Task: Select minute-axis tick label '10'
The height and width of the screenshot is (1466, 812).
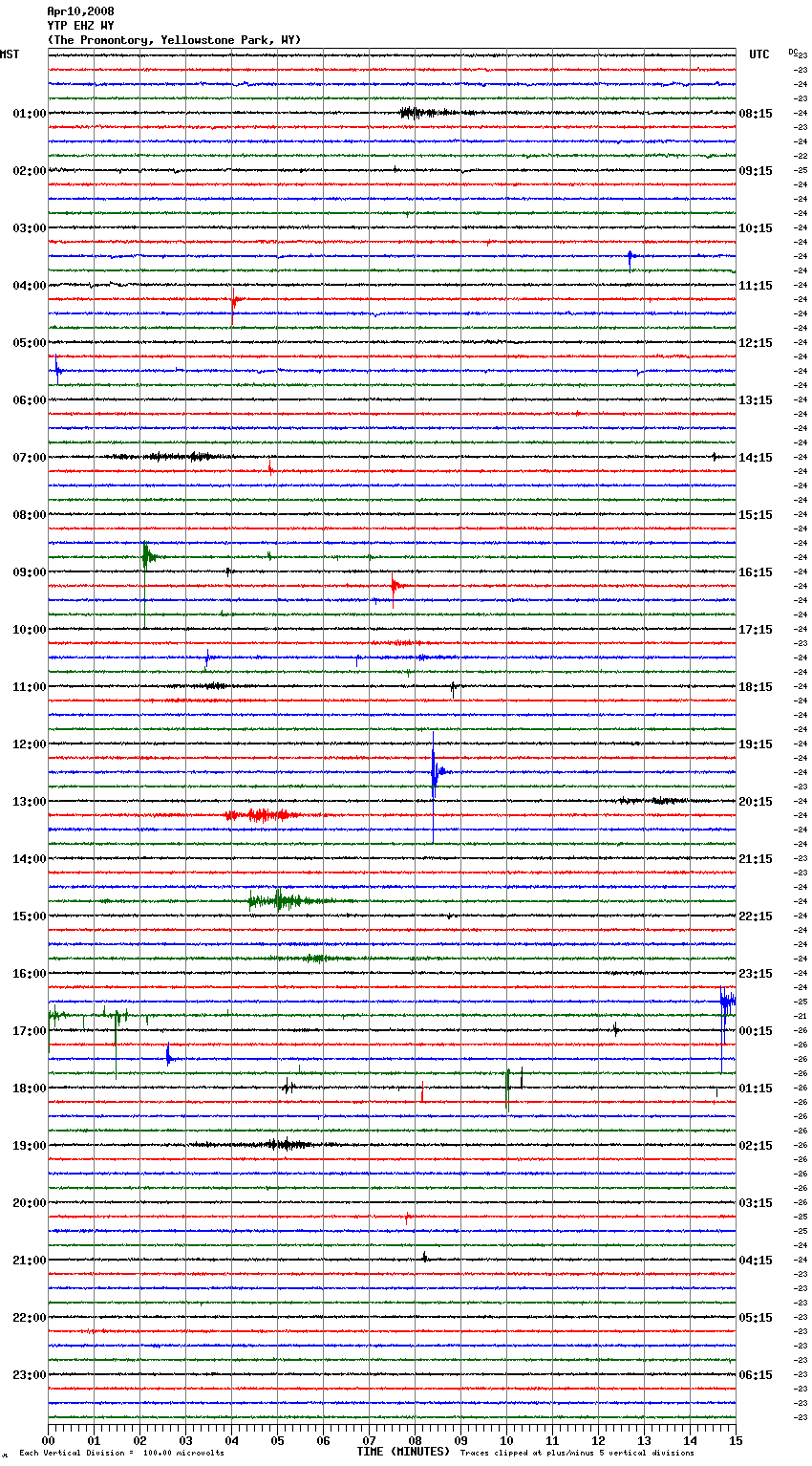Action: (506, 1440)
